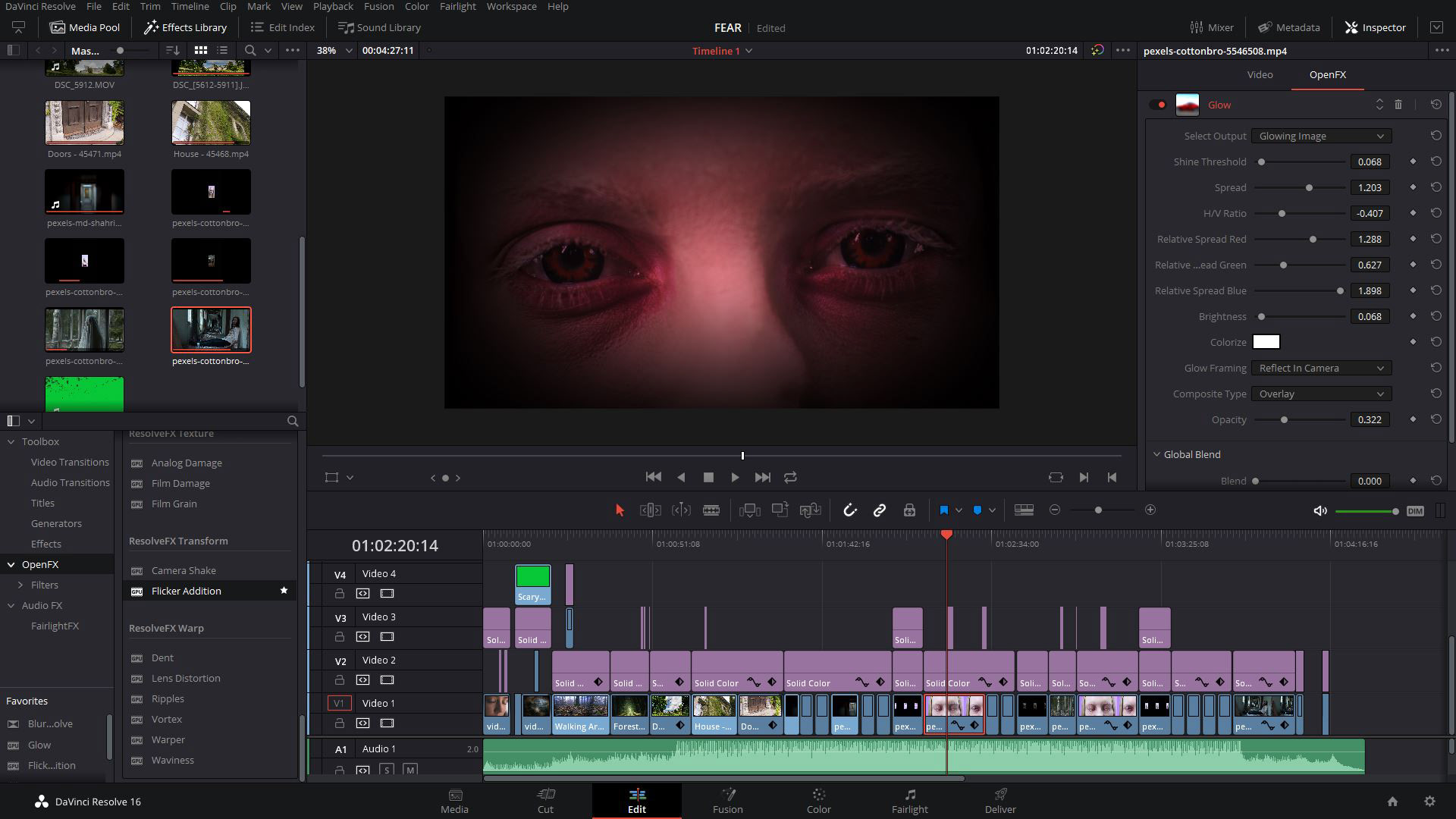1456x819 pixels.
Task: Click Trim Edit mode tool
Action: (651, 510)
